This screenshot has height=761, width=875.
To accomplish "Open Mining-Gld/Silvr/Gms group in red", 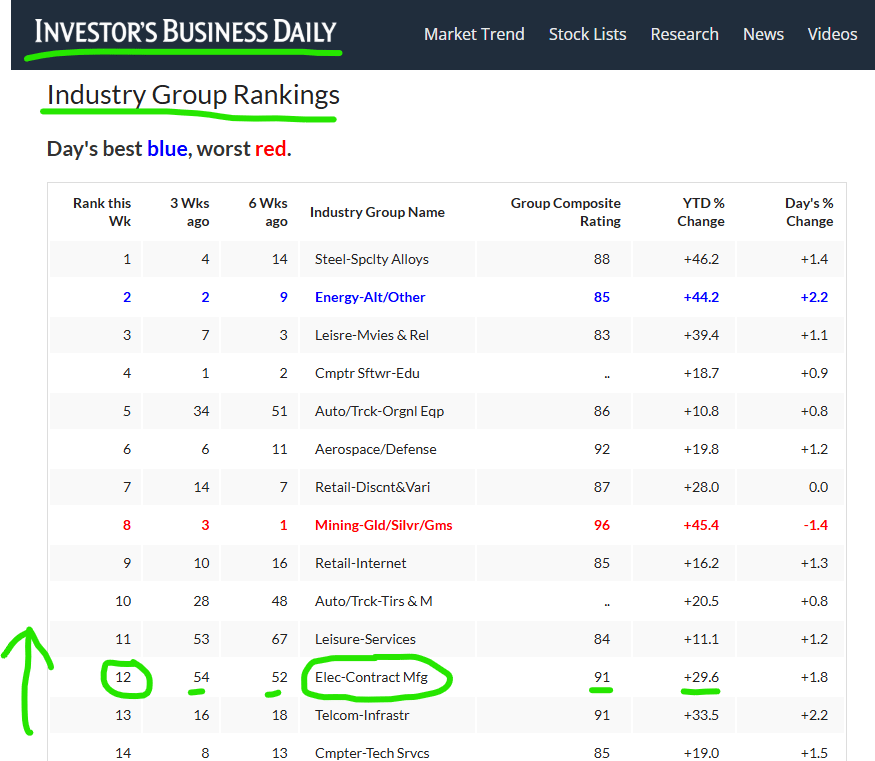I will point(383,525).
